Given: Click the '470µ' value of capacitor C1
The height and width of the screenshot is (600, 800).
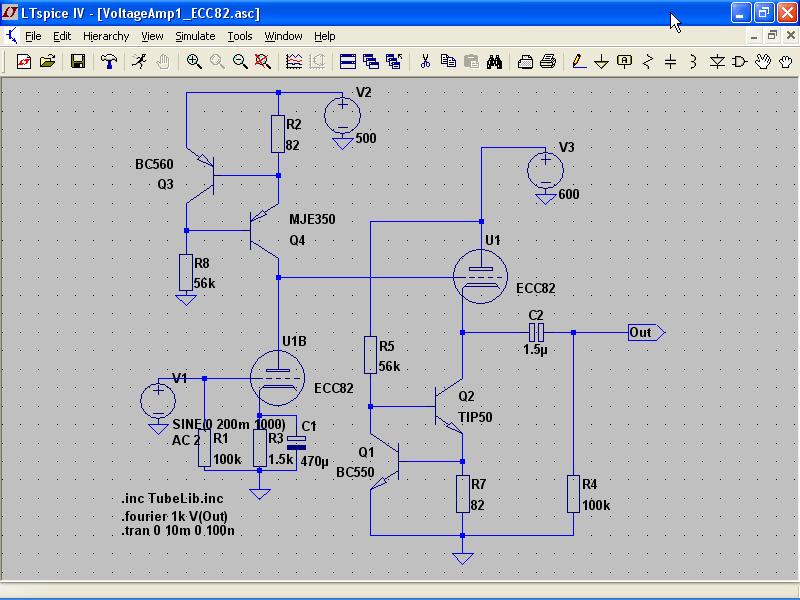Looking at the screenshot, I should [314, 461].
